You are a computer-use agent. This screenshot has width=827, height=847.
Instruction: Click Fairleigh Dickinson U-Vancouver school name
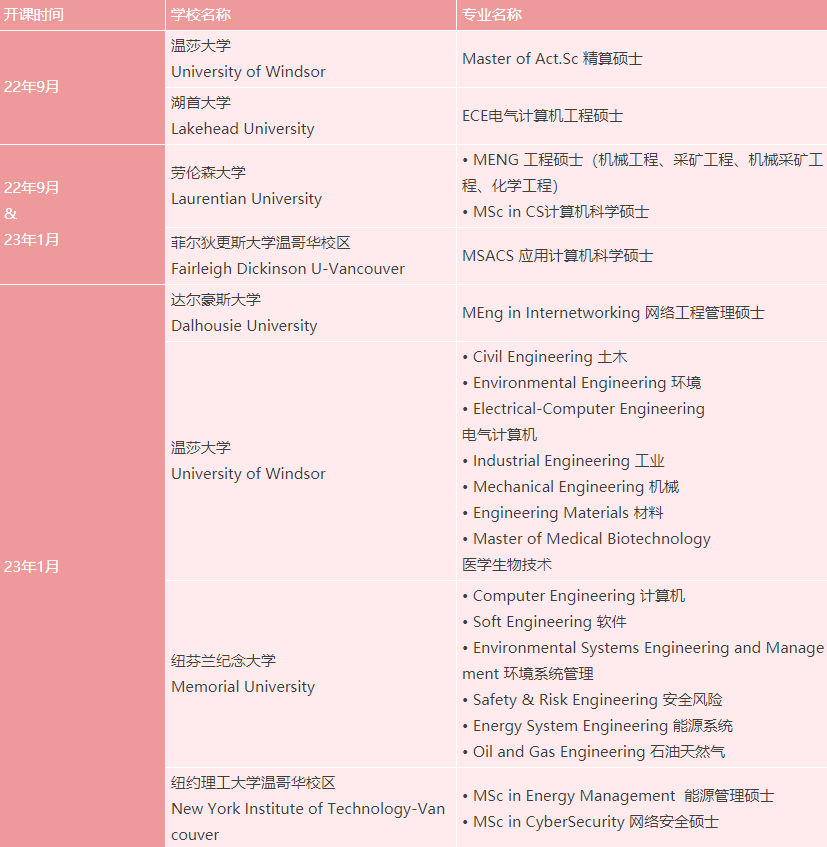pos(288,269)
